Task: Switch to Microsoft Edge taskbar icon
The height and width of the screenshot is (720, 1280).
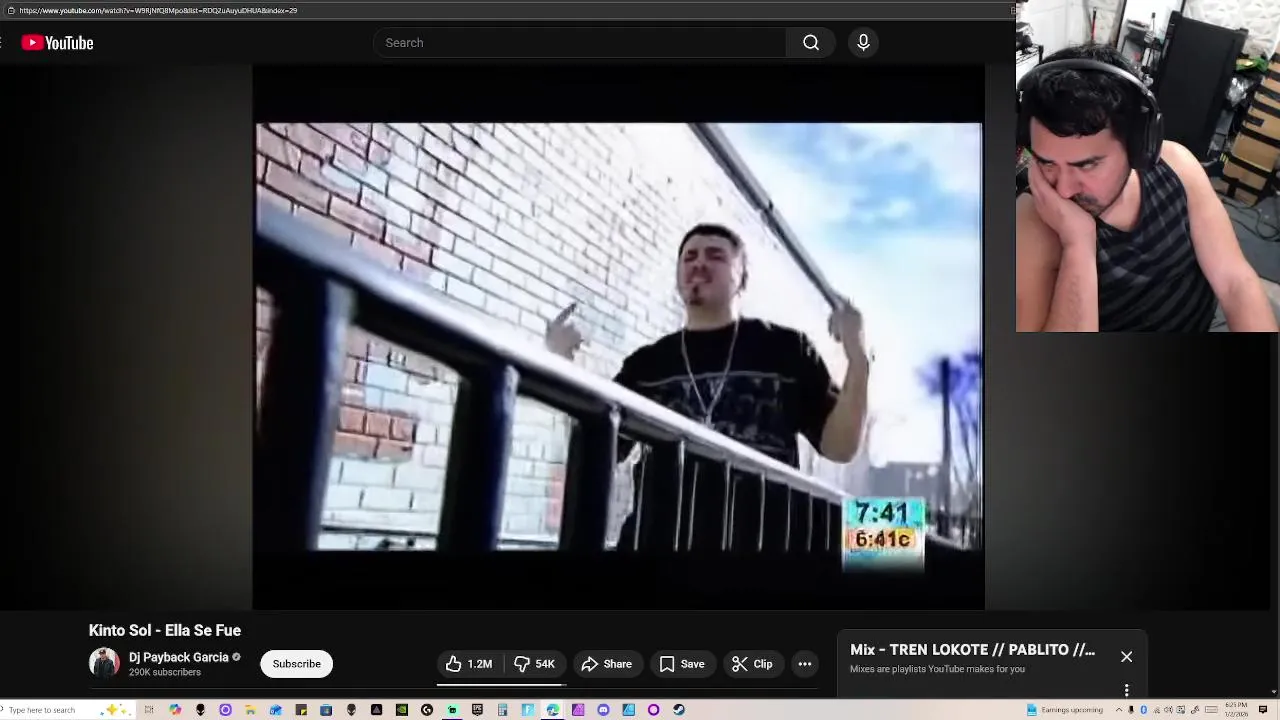Action: pyautogui.click(x=552, y=710)
